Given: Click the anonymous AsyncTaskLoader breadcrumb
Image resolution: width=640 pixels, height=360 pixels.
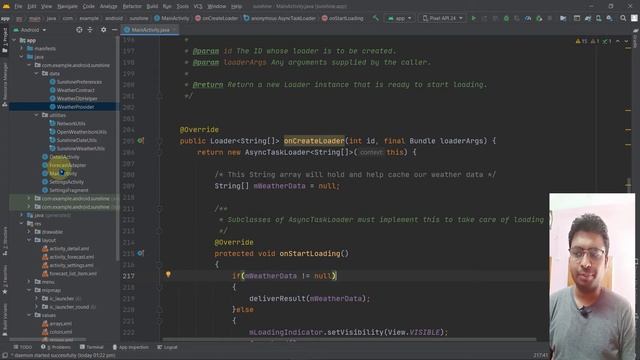Looking at the screenshot, I should 280,18.
